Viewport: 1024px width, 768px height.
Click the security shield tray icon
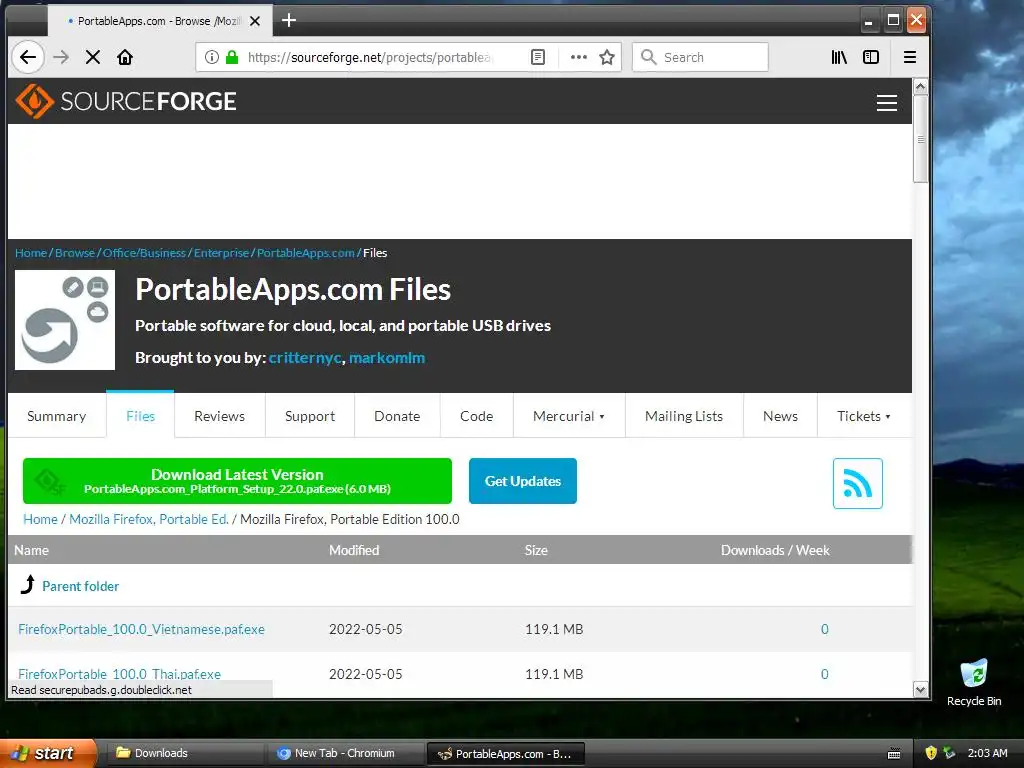(x=931, y=753)
